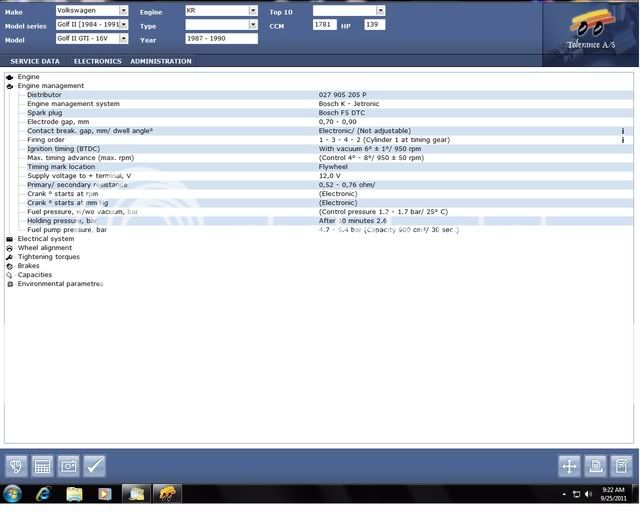Expand the Wheel alignment node
Image resolution: width=640 pixels, height=512 pixels.
point(9,248)
